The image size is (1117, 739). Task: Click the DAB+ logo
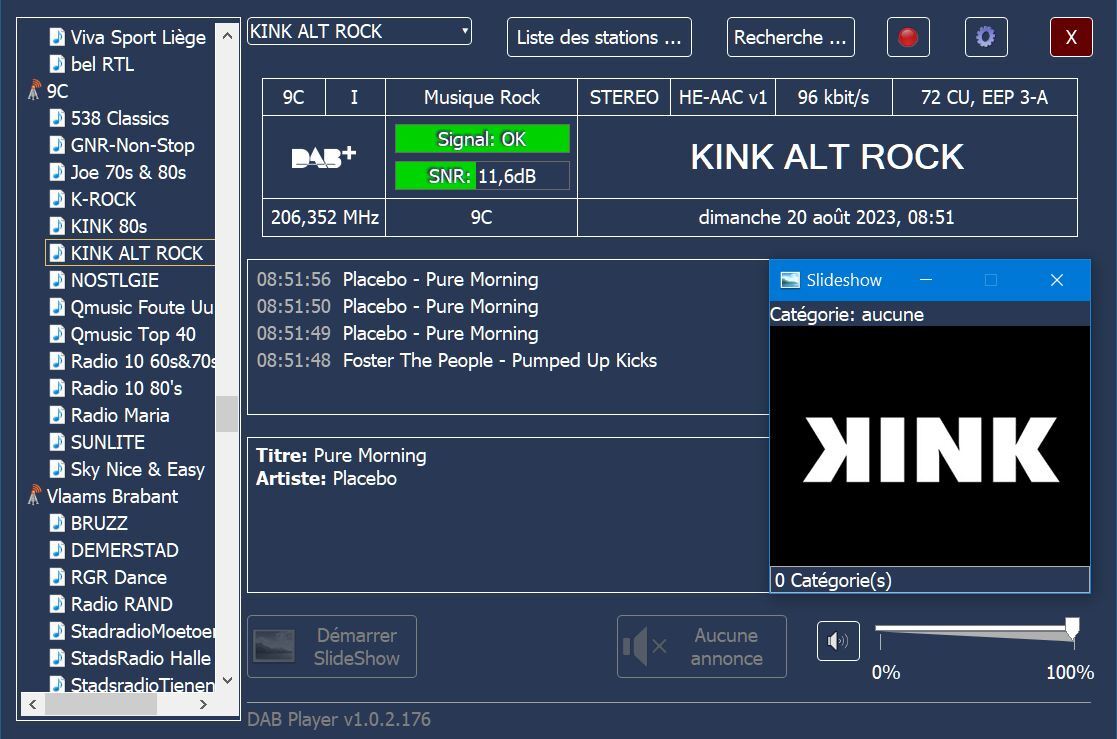323,157
